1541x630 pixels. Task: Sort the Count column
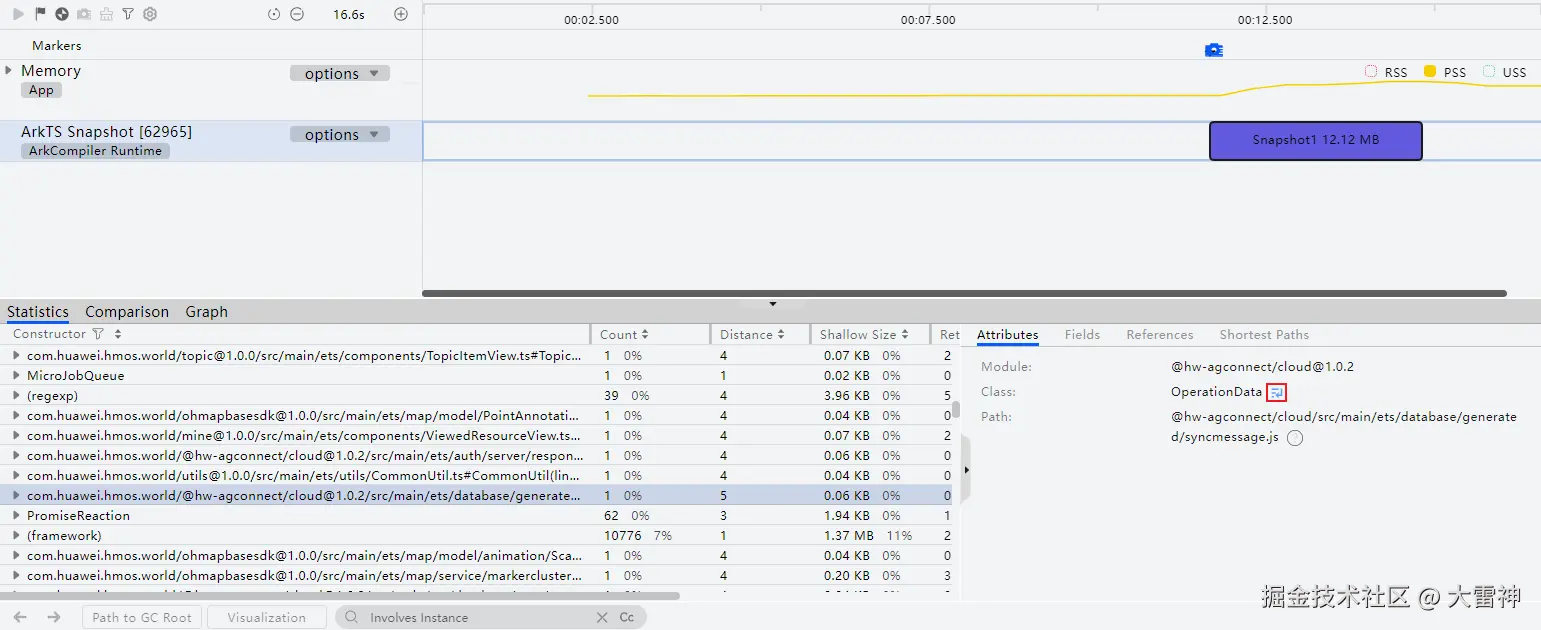[x=645, y=335]
